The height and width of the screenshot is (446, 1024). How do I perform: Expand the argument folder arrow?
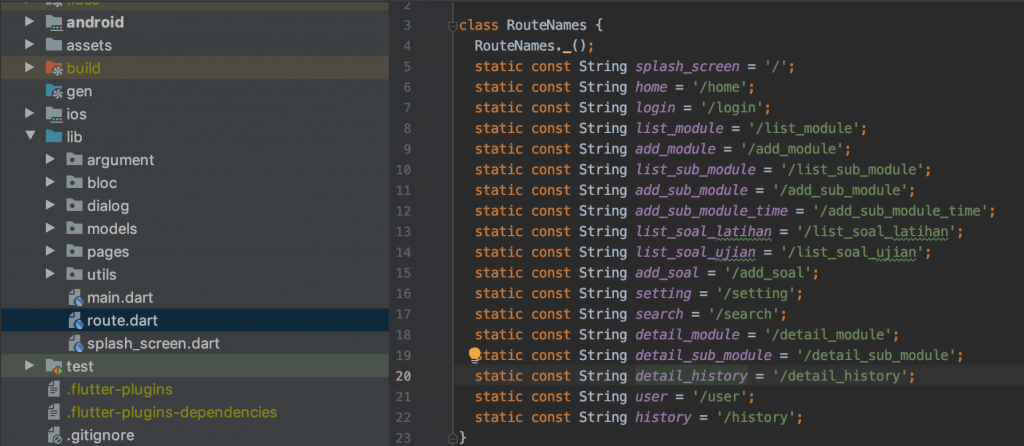(50, 159)
